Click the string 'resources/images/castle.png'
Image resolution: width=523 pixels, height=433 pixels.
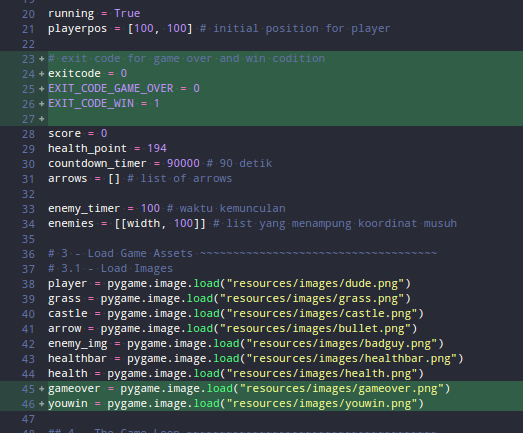pyautogui.click(x=322, y=314)
